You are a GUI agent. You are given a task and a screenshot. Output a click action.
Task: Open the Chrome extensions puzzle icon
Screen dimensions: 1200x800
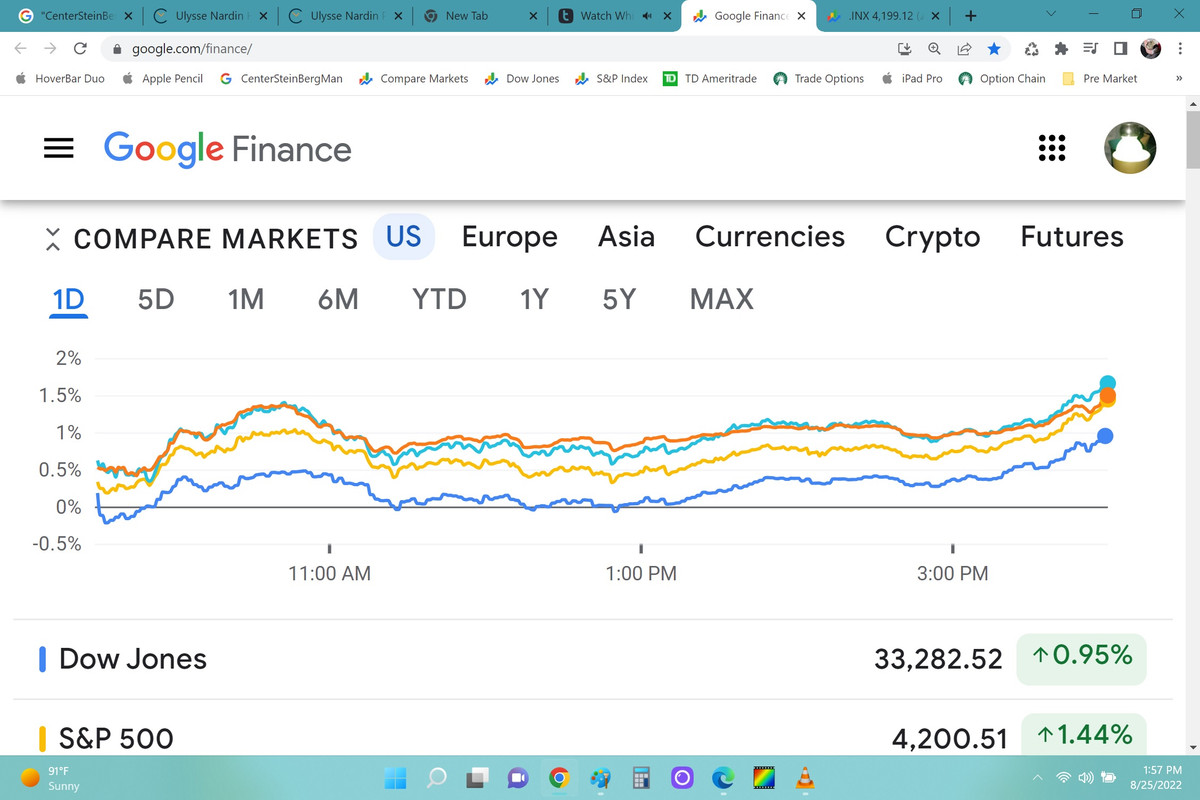pyautogui.click(x=1062, y=48)
